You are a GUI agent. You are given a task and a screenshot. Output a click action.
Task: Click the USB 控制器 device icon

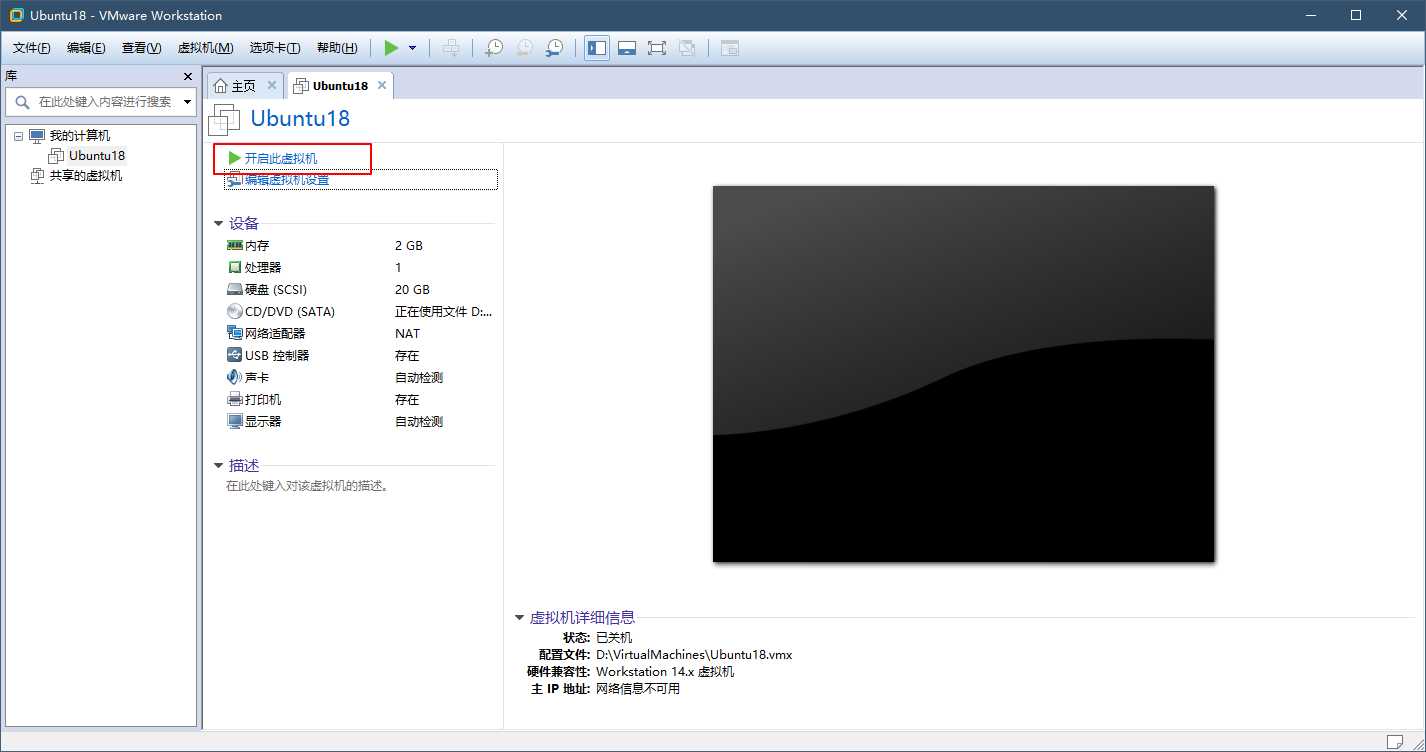[235, 355]
